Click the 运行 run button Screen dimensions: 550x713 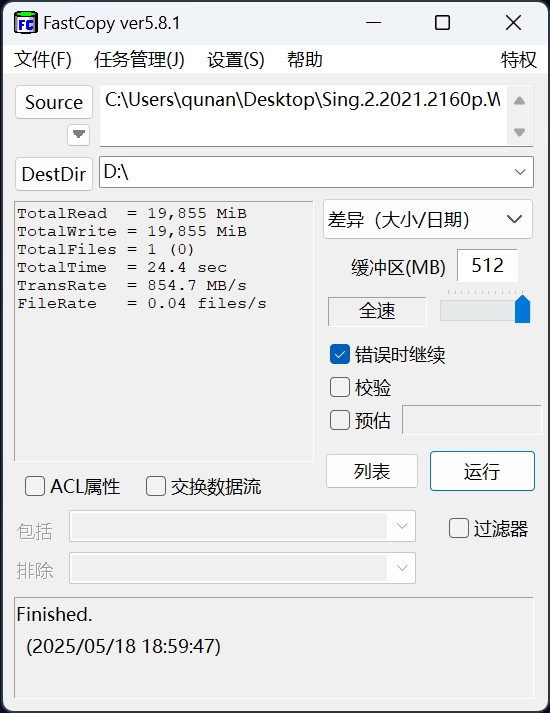click(x=482, y=471)
